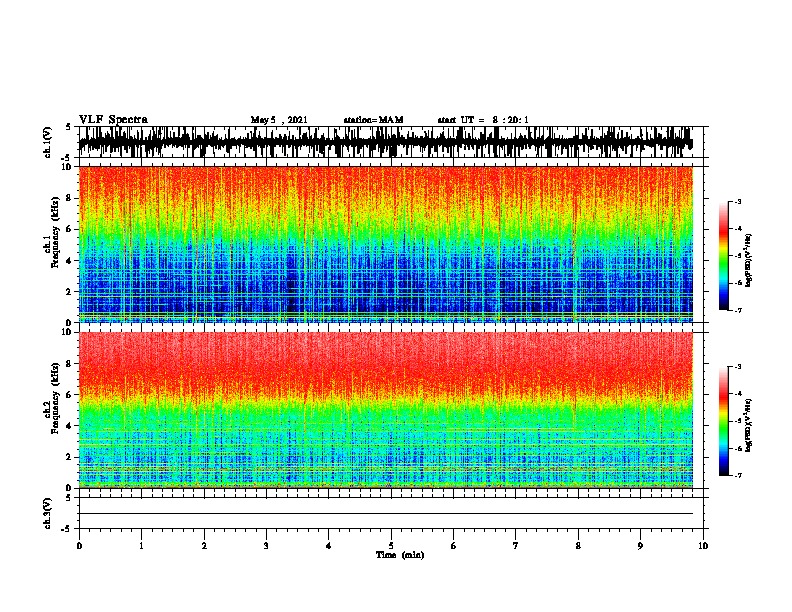Click time-axis tick label "3" at bottom
This screenshot has width=792, height=612.
point(266,546)
